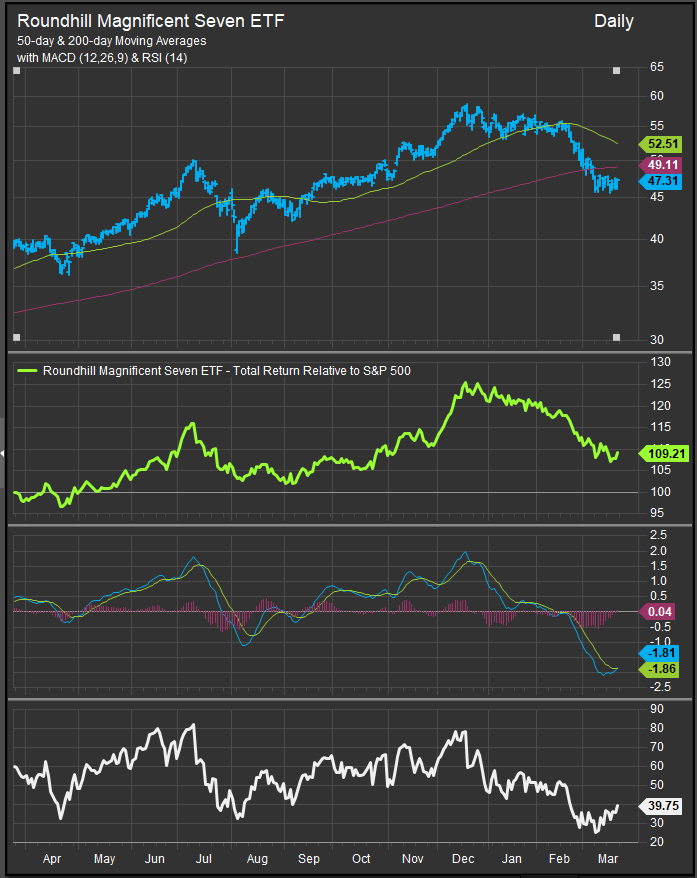This screenshot has height=878, width=697.
Task: Click the 'May' month label on the time axis
Action: 104,859
